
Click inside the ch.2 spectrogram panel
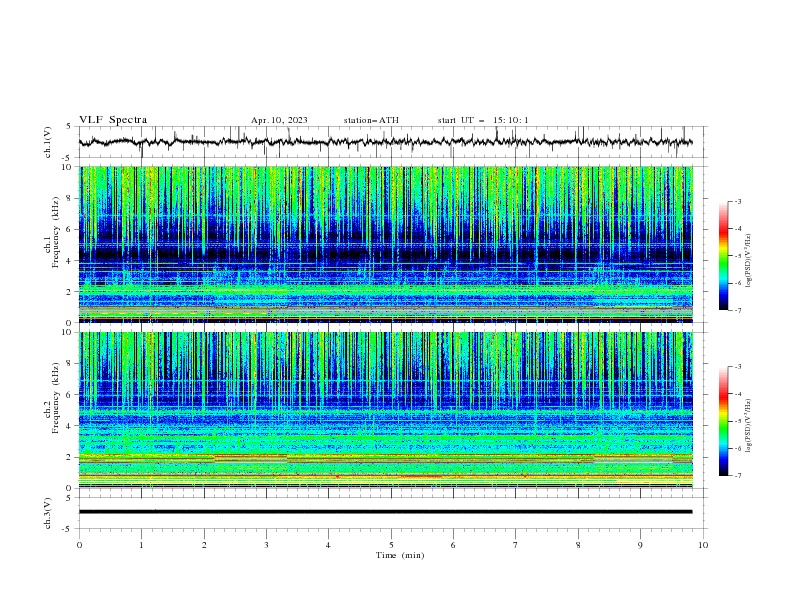(x=385, y=410)
